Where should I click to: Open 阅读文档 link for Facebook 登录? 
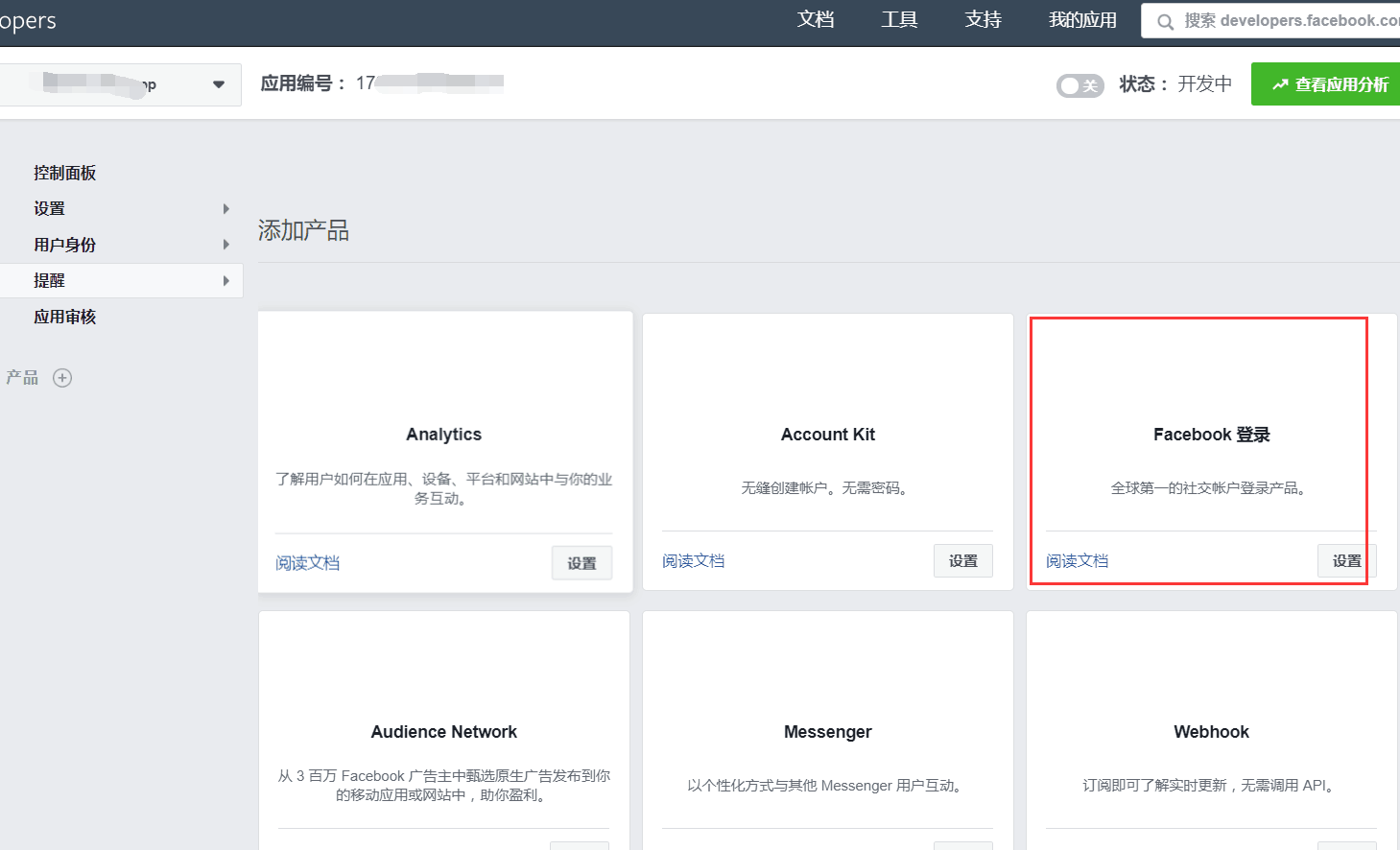point(1077,561)
